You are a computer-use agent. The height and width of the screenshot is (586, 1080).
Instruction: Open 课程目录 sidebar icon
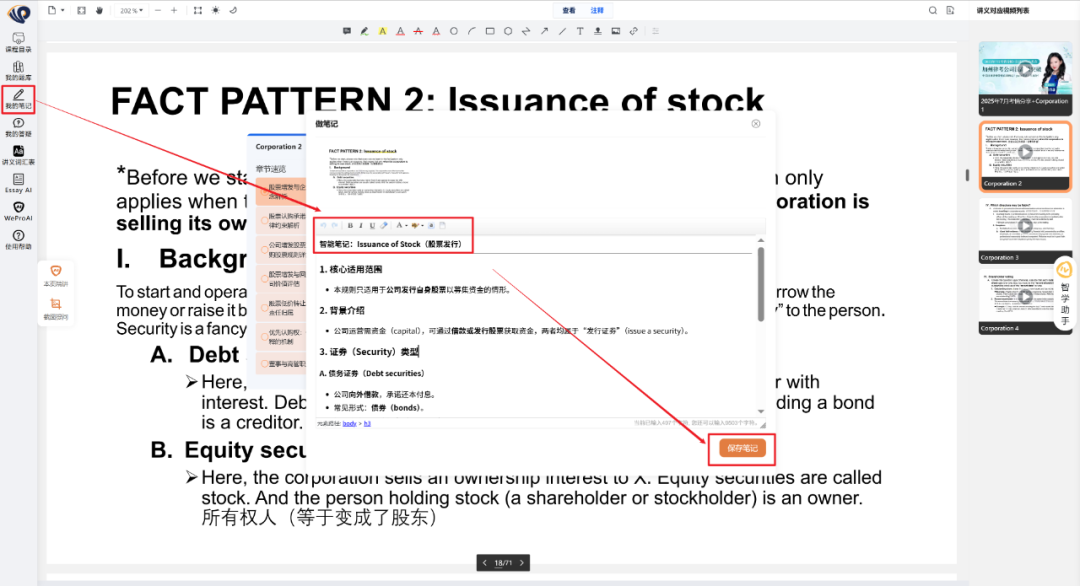(18, 41)
